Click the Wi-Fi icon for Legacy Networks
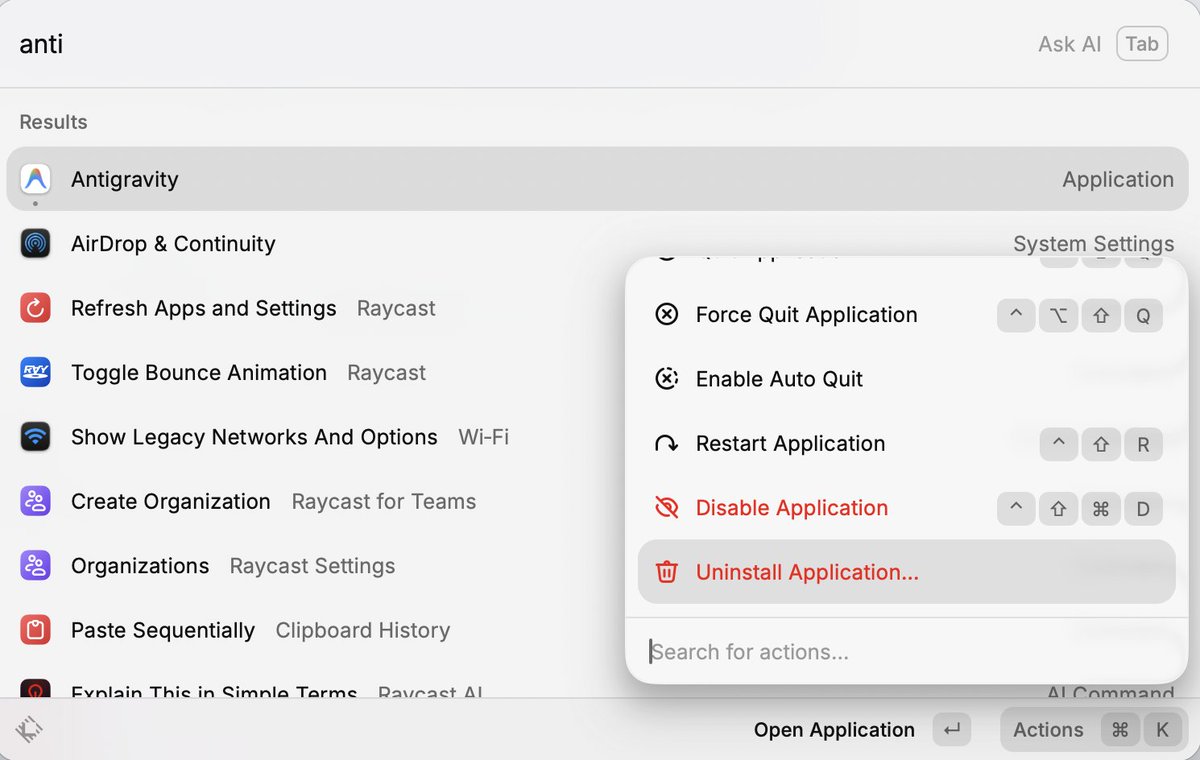This screenshot has height=760, width=1200. (35, 437)
